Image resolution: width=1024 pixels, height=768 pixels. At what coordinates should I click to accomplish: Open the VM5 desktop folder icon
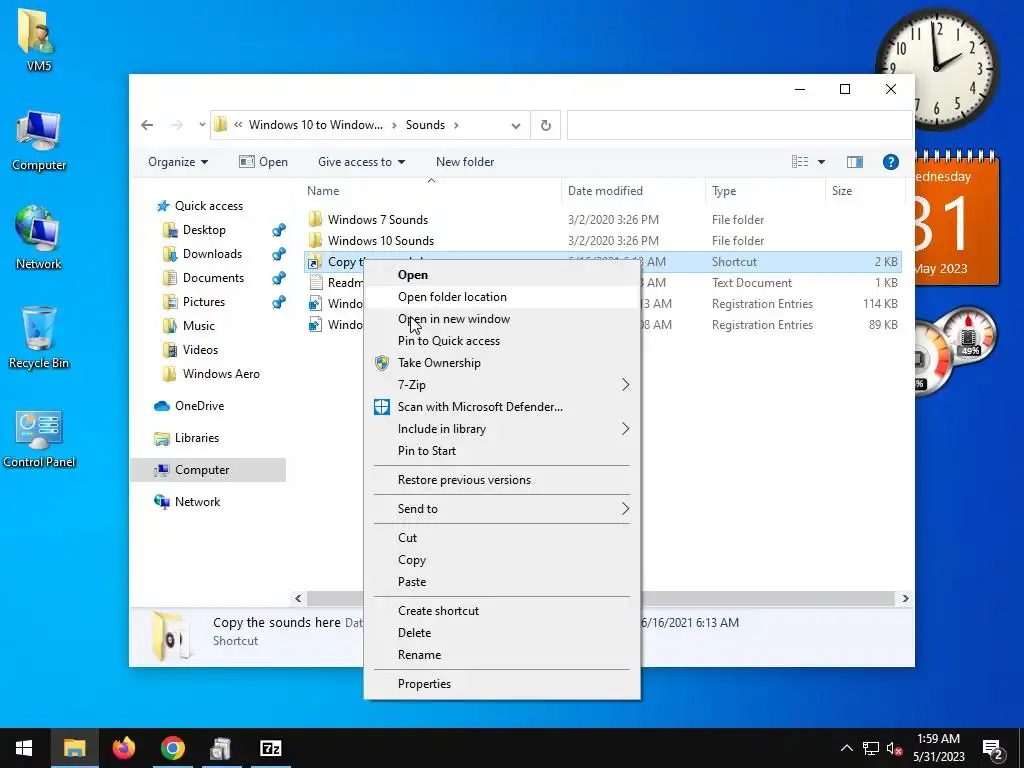(x=39, y=39)
